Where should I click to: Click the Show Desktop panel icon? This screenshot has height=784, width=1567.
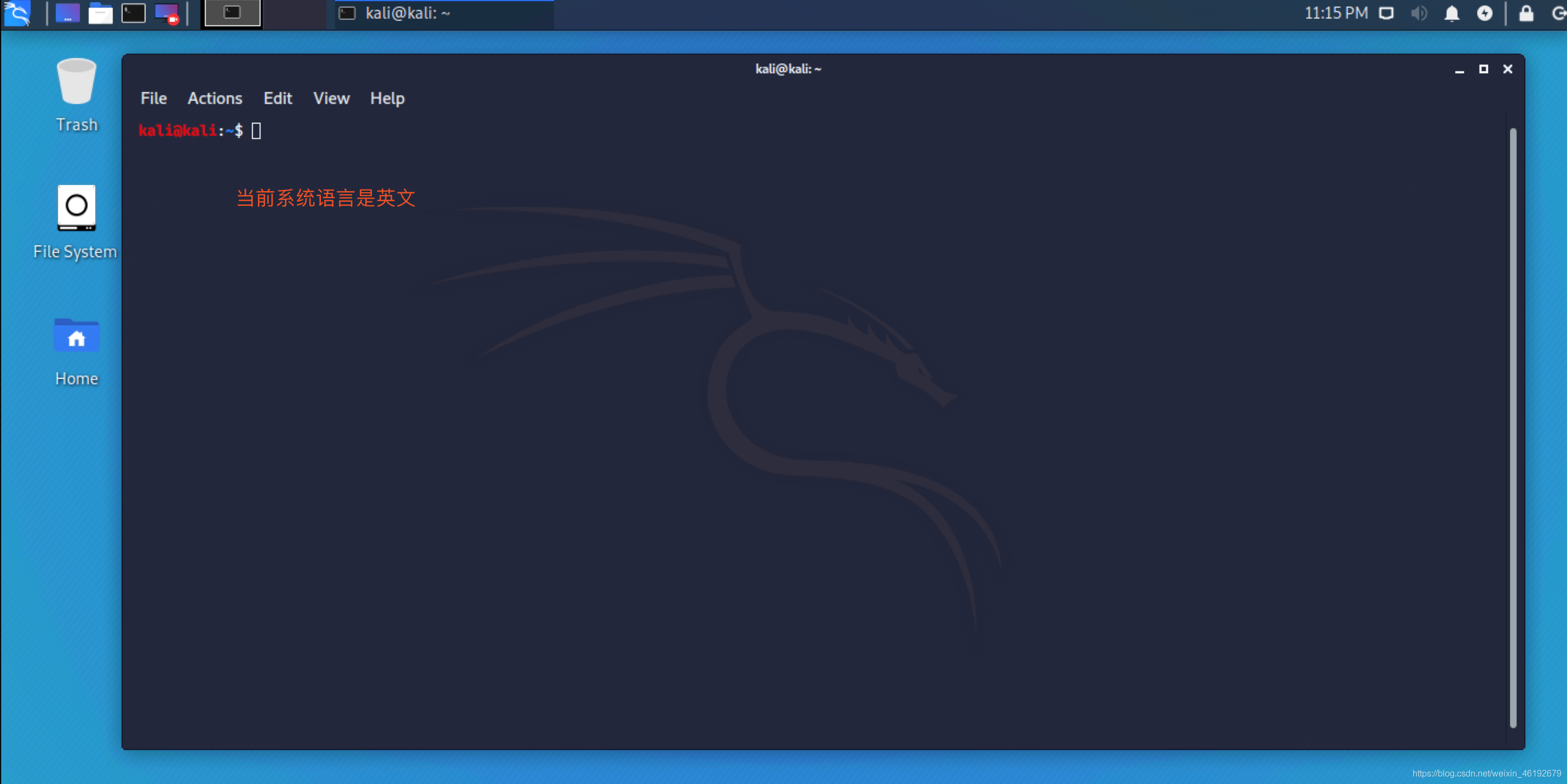(x=67, y=13)
